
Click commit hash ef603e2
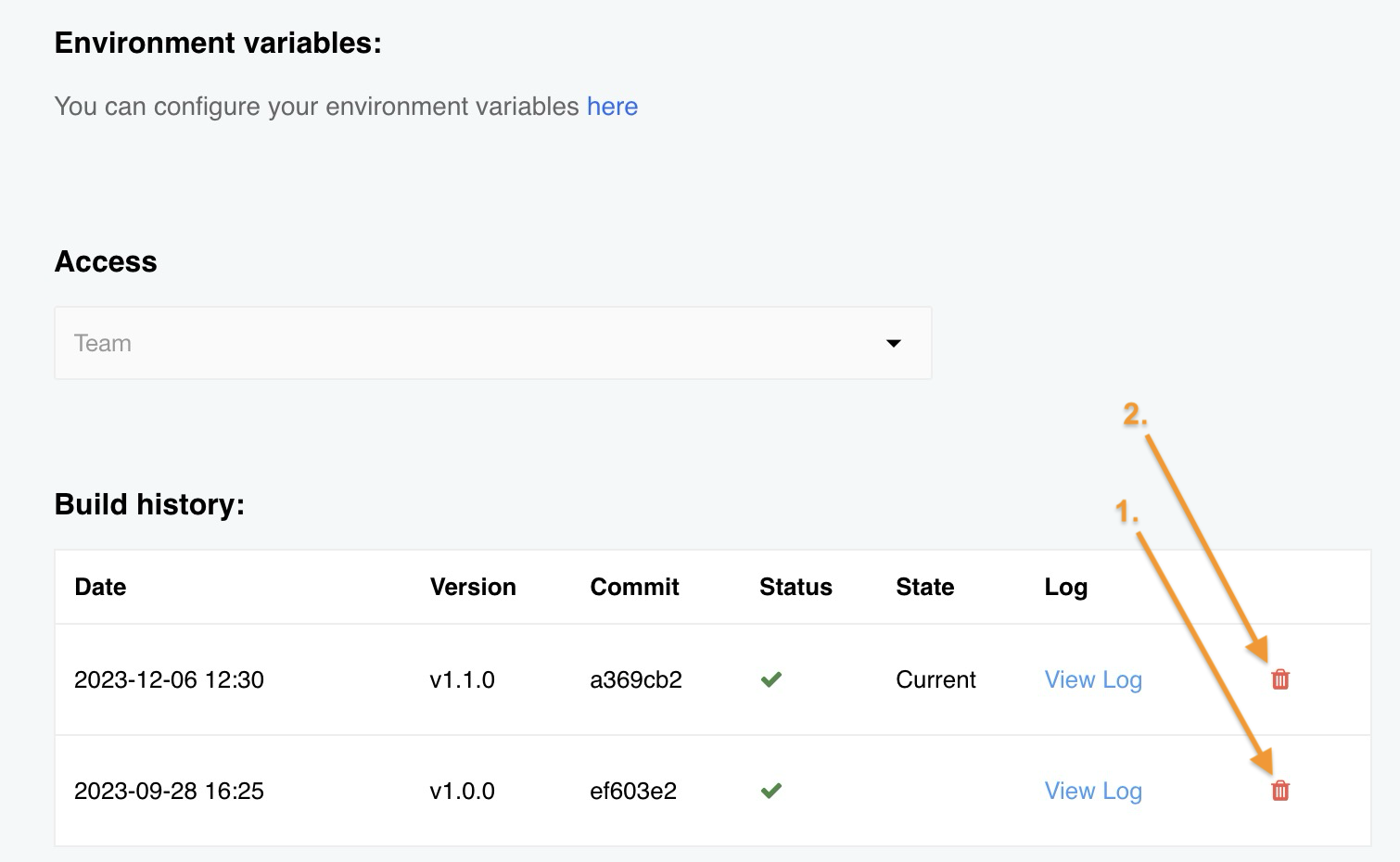632,791
